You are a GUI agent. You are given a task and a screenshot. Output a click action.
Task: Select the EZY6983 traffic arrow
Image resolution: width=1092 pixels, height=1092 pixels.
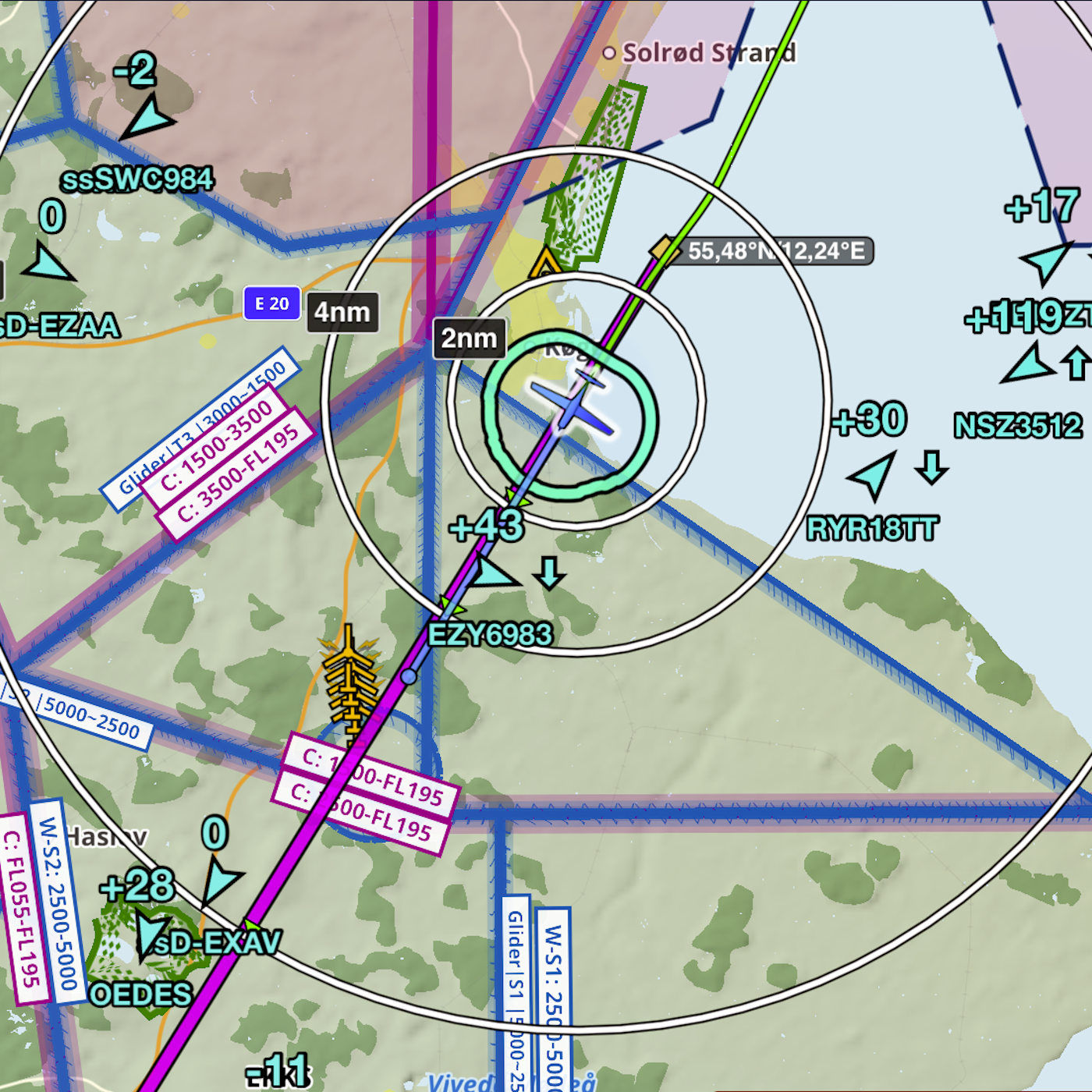tap(491, 574)
